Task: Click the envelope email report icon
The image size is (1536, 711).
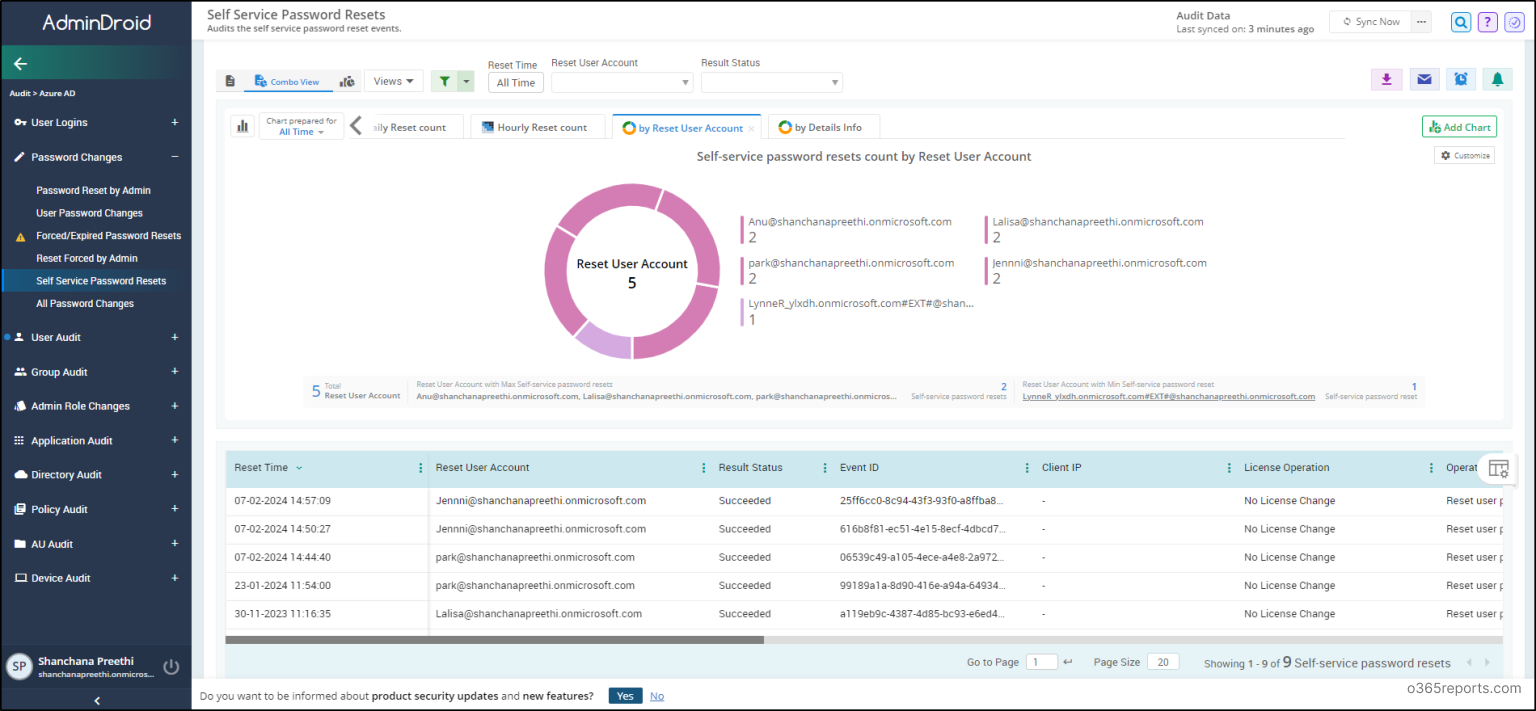Action: point(1424,79)
